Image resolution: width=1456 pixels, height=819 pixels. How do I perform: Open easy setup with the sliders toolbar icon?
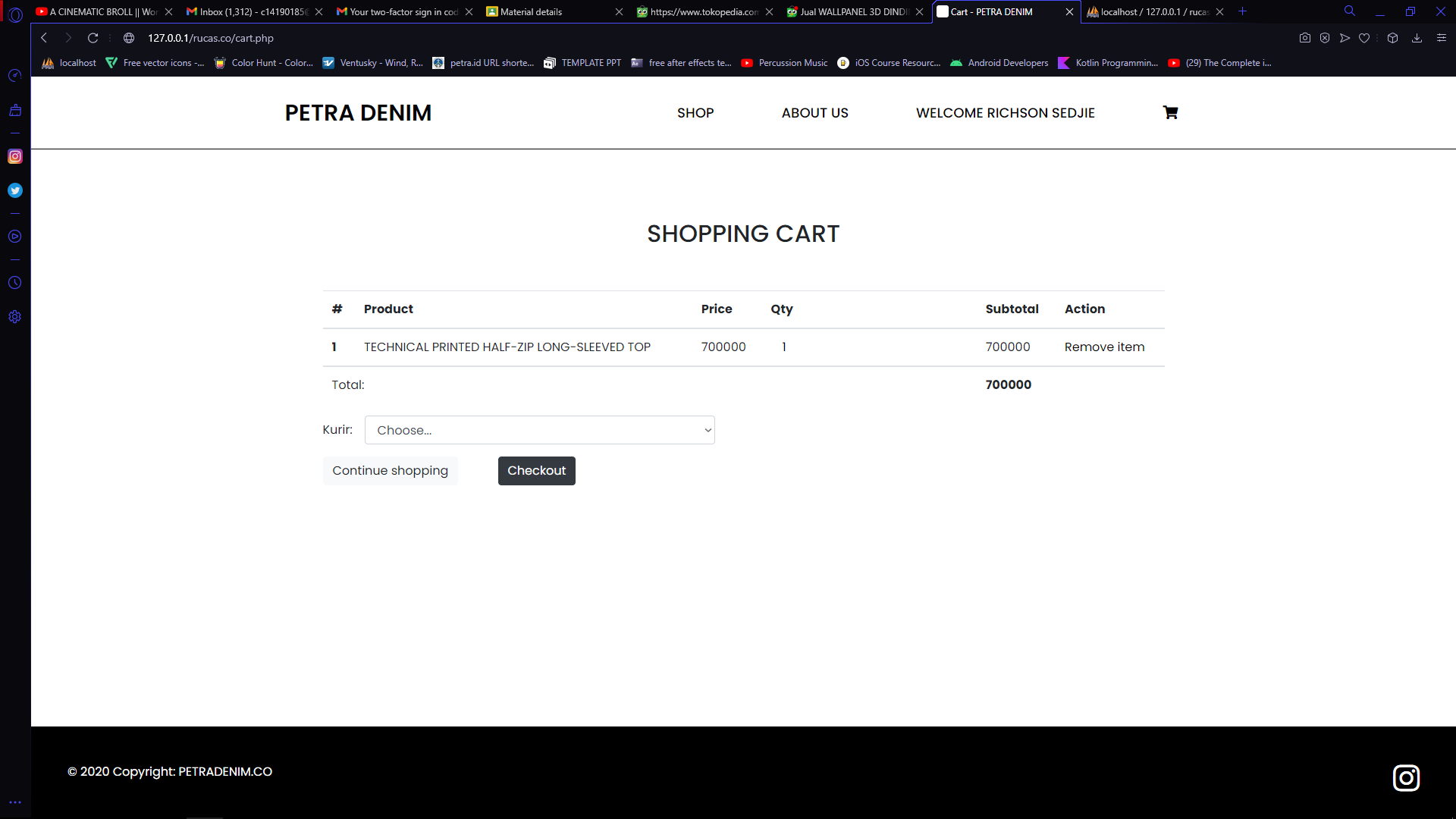point(1440,38)
